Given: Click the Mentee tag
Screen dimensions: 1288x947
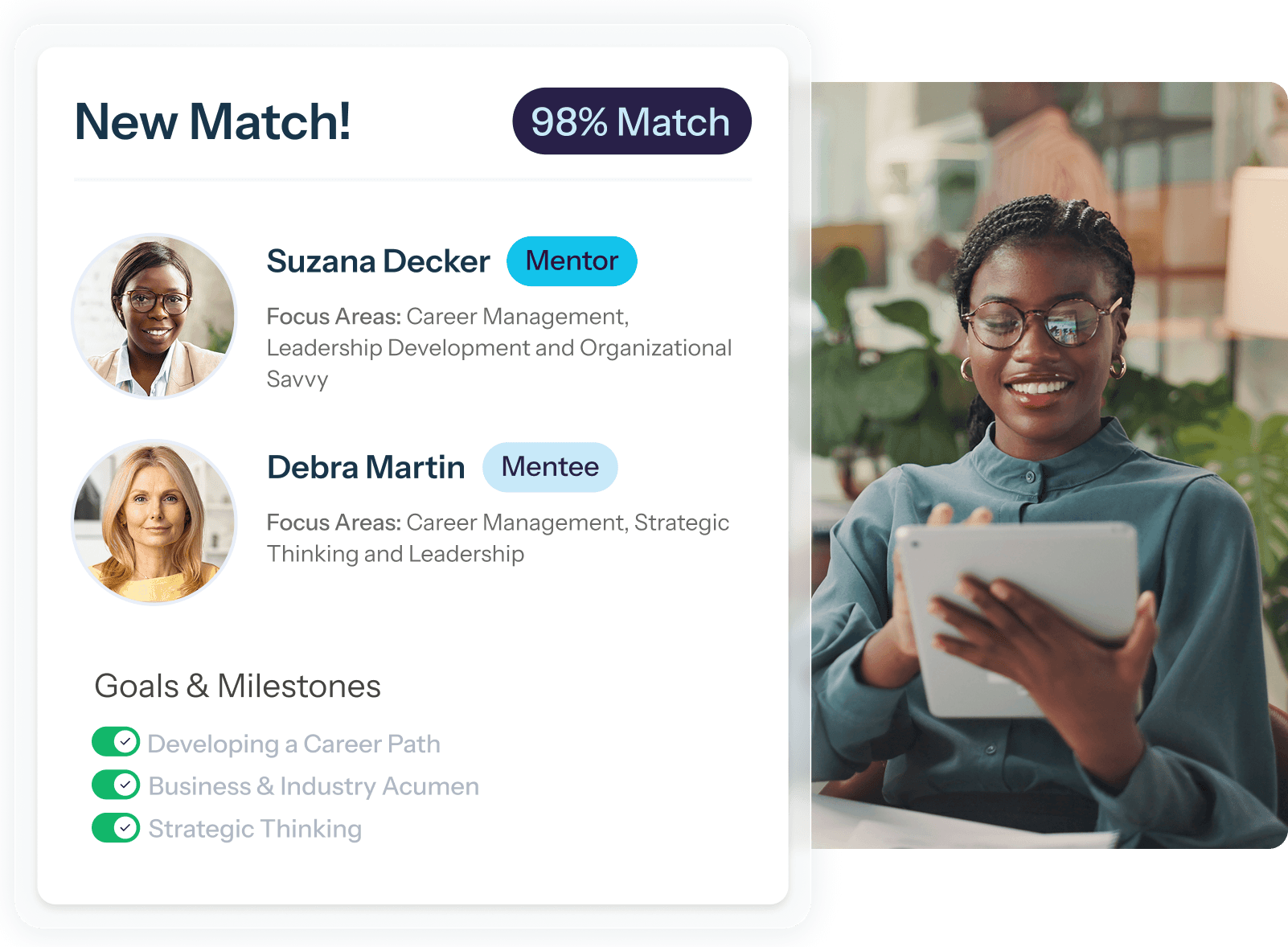Looking at the screenshot, I should click(550, 467).
